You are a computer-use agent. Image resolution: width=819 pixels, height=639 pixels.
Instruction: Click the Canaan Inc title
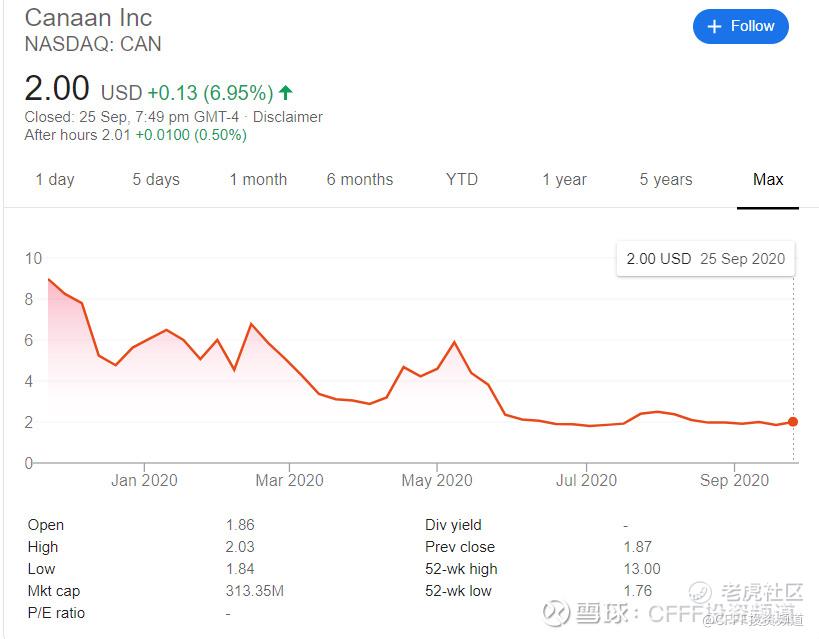88,18
